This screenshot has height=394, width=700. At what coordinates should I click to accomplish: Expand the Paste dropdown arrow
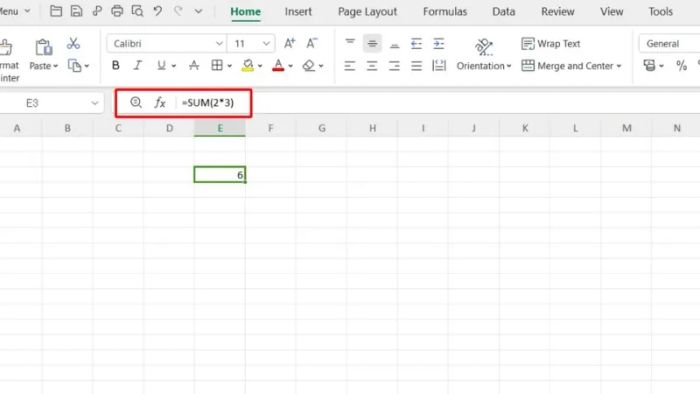[55, 66]
